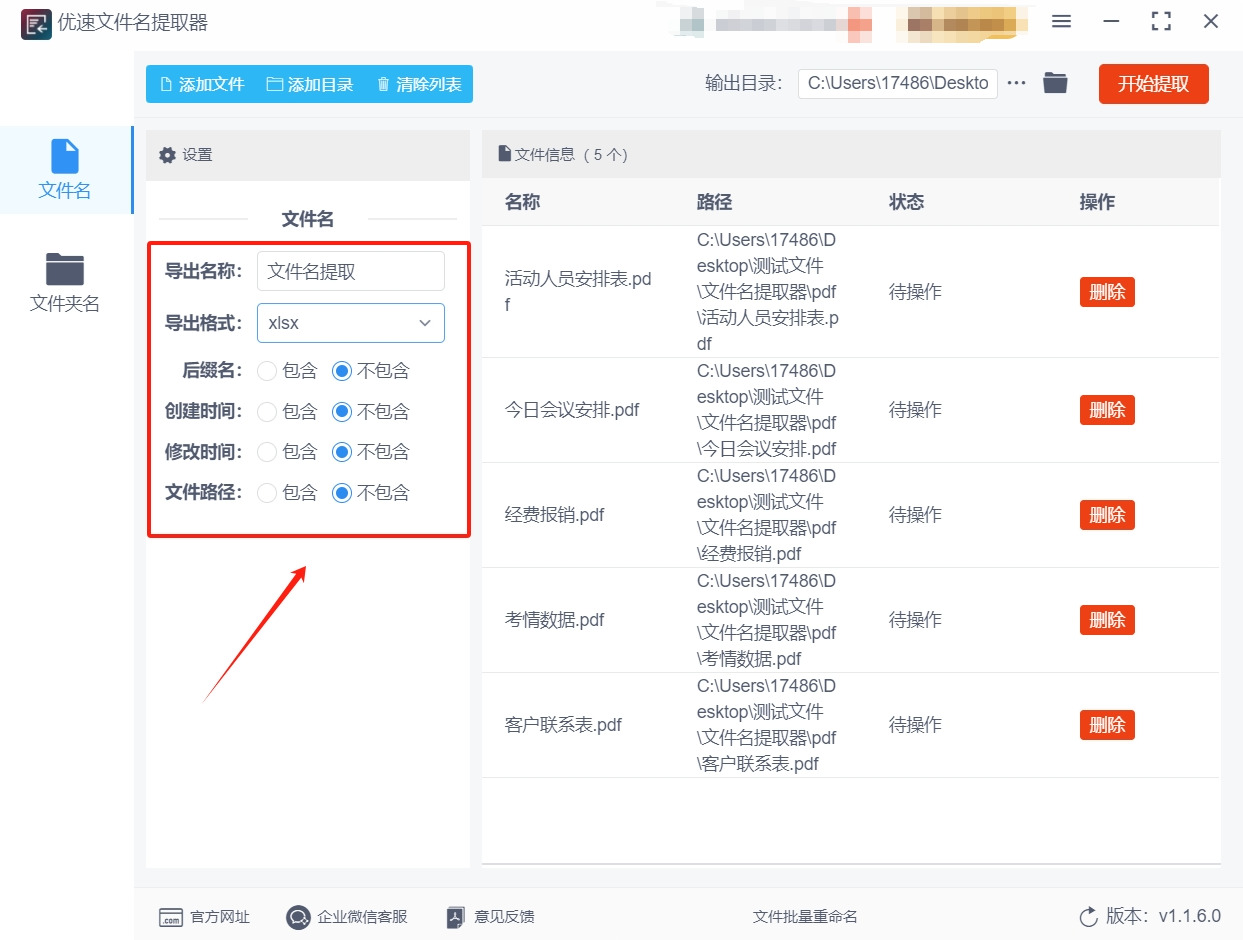Click the fullscreen toggle icon
This screenshot has height=940, width=1243.
(1161, 22)
